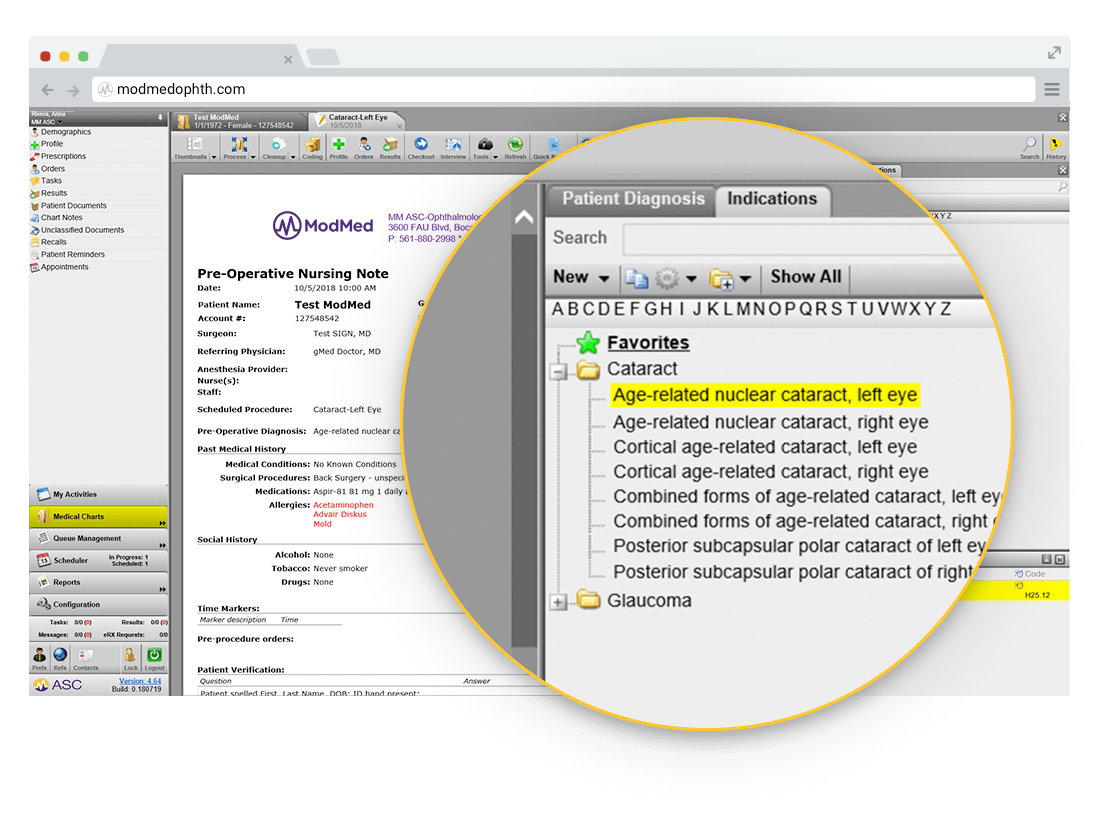This screenshot has height=815, width=1100.
Task: Click the Show All button
Action: tap(805, 277)
